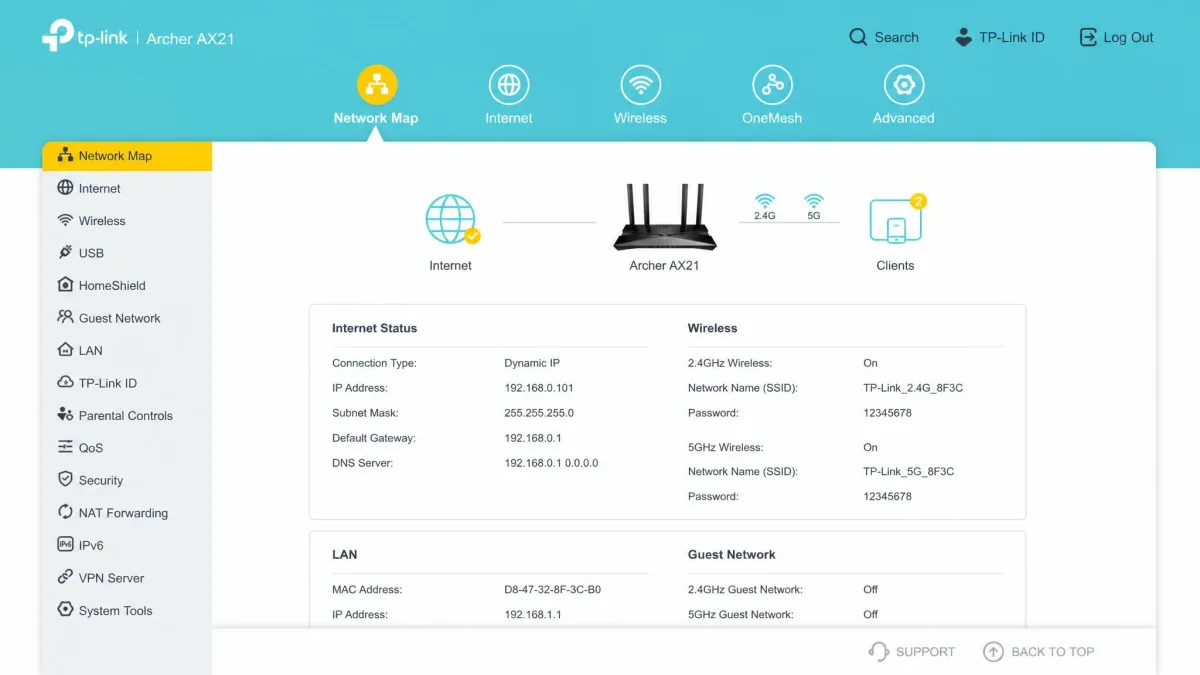
Task: Click the 5G wifi signal icon
Action: pyautogui.click(x=814, y=200)
